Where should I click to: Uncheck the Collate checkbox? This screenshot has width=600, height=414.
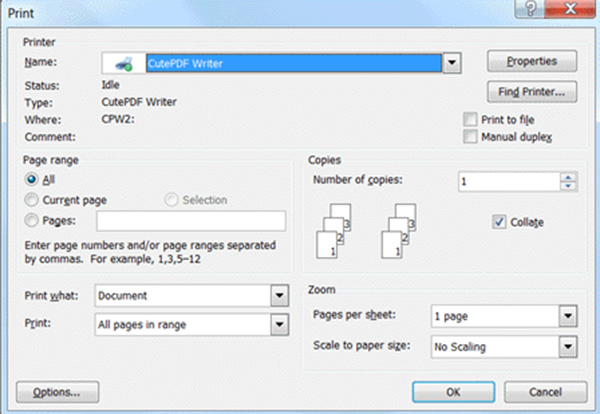pos(499,222)
